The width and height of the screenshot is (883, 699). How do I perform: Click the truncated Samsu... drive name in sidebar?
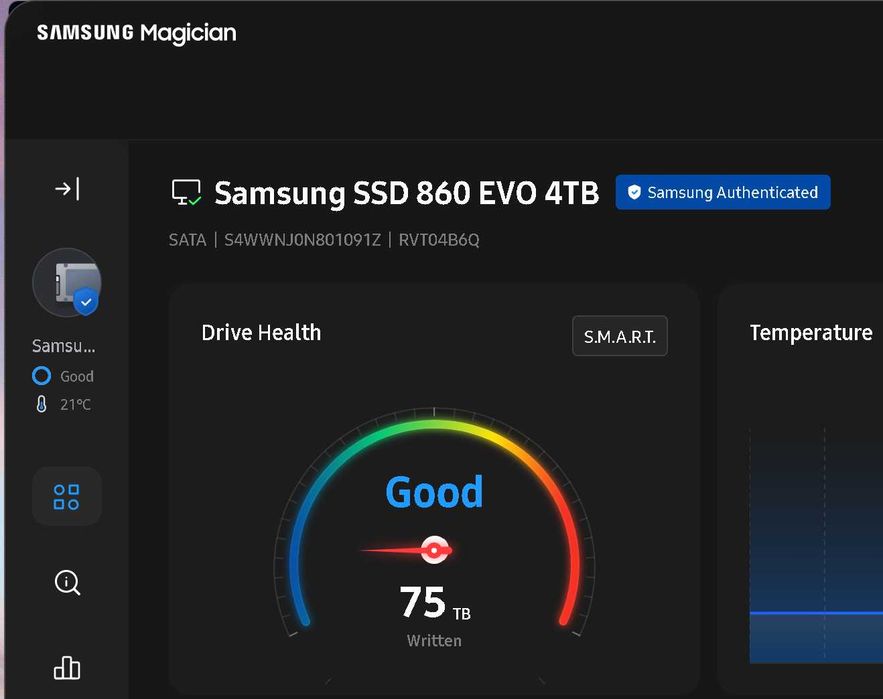(x=64, y=346)
